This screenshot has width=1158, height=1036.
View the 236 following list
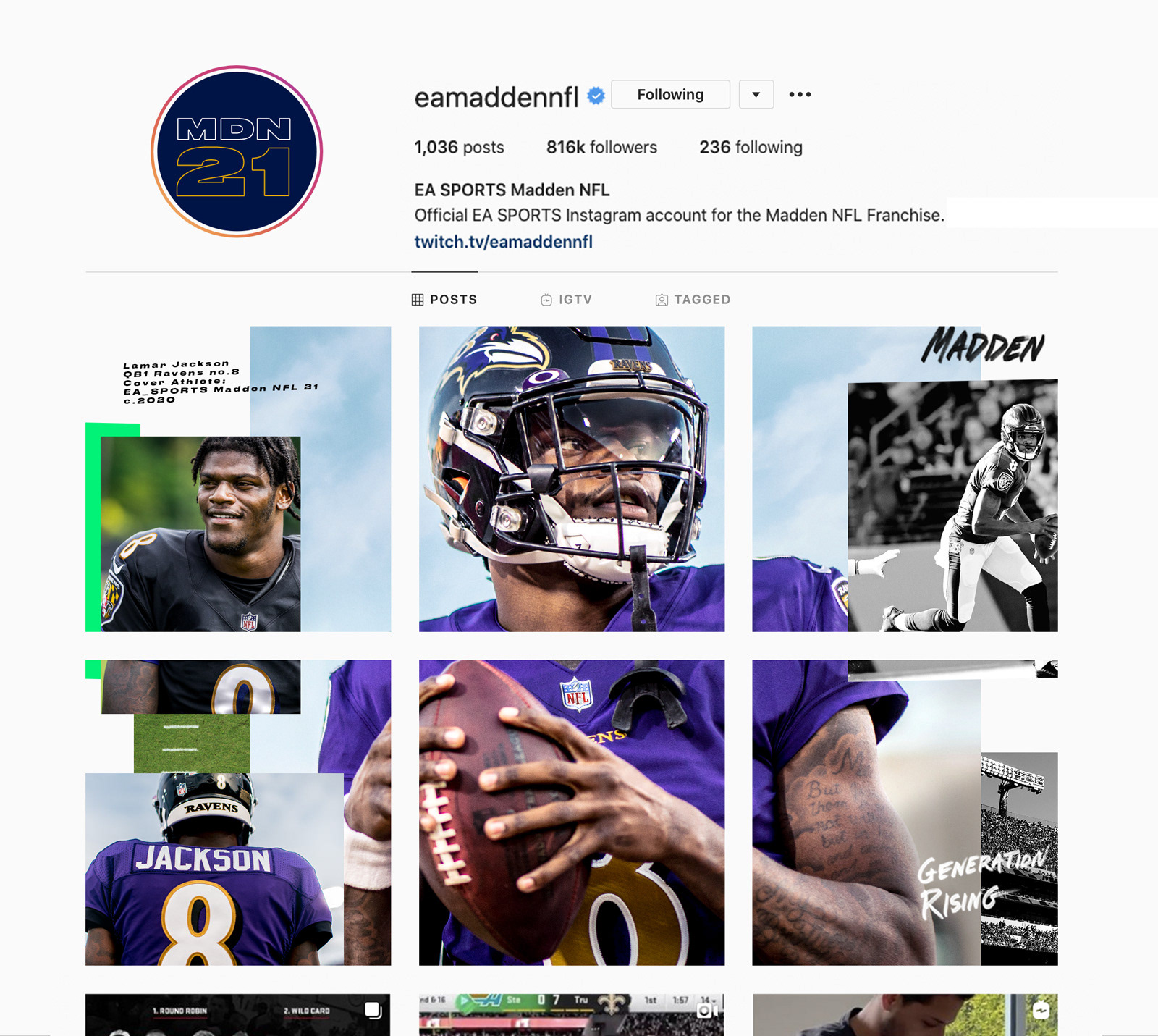coord(751,147)
